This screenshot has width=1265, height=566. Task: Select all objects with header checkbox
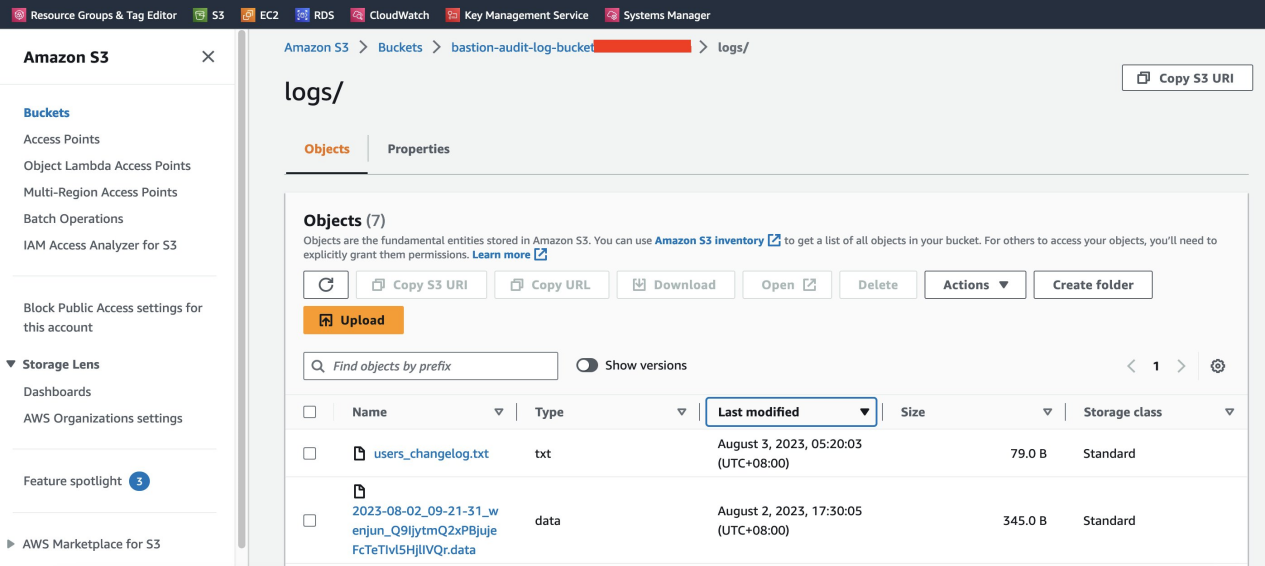coord(310,412)
